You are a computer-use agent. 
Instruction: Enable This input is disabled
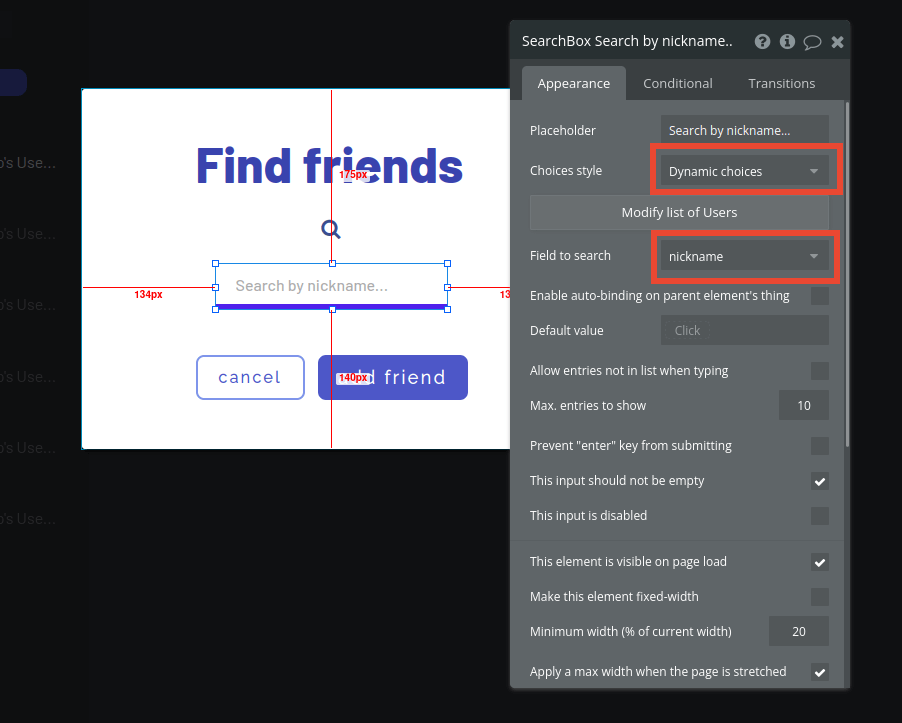pyautogui.click(x=820, y=516)
